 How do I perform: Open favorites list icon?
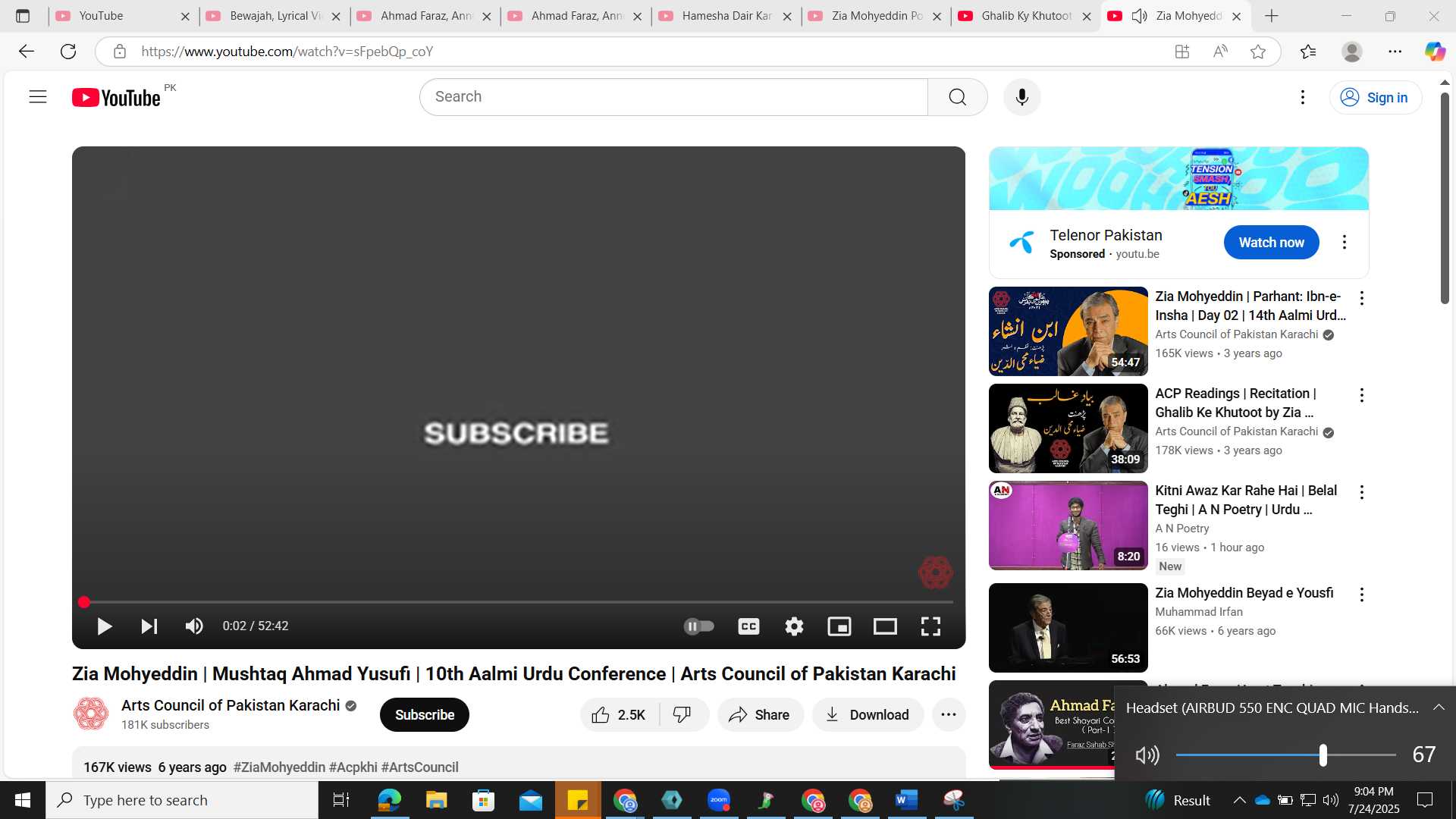click(x=1308, y=52)
